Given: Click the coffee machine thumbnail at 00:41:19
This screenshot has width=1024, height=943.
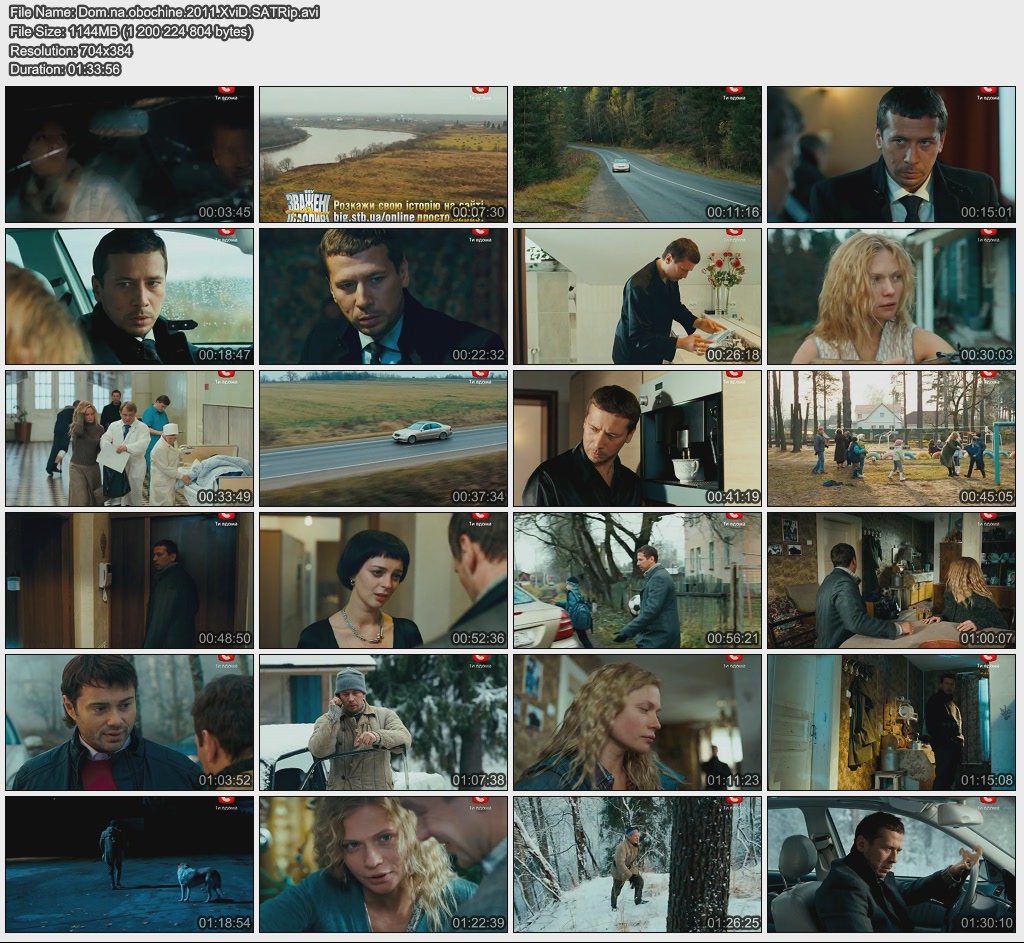Looking at the screenshot, I should coord(637,439).
